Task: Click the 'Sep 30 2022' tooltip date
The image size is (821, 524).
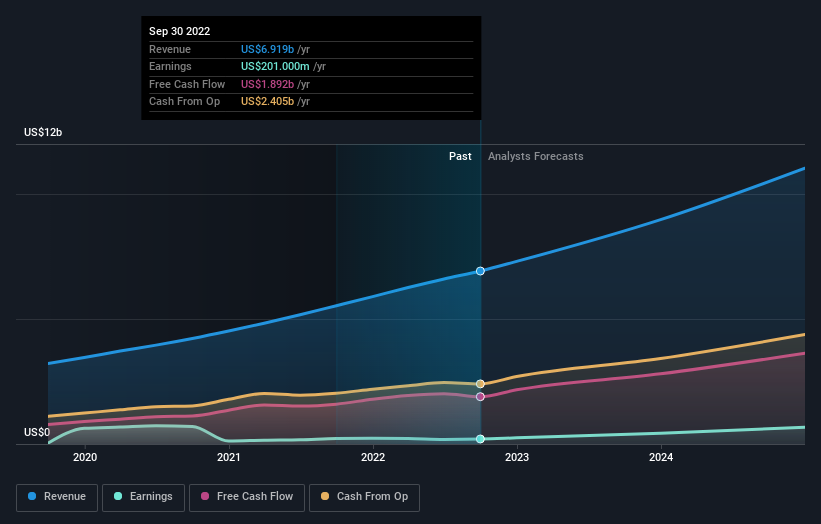Action: (x=180, y=31)
